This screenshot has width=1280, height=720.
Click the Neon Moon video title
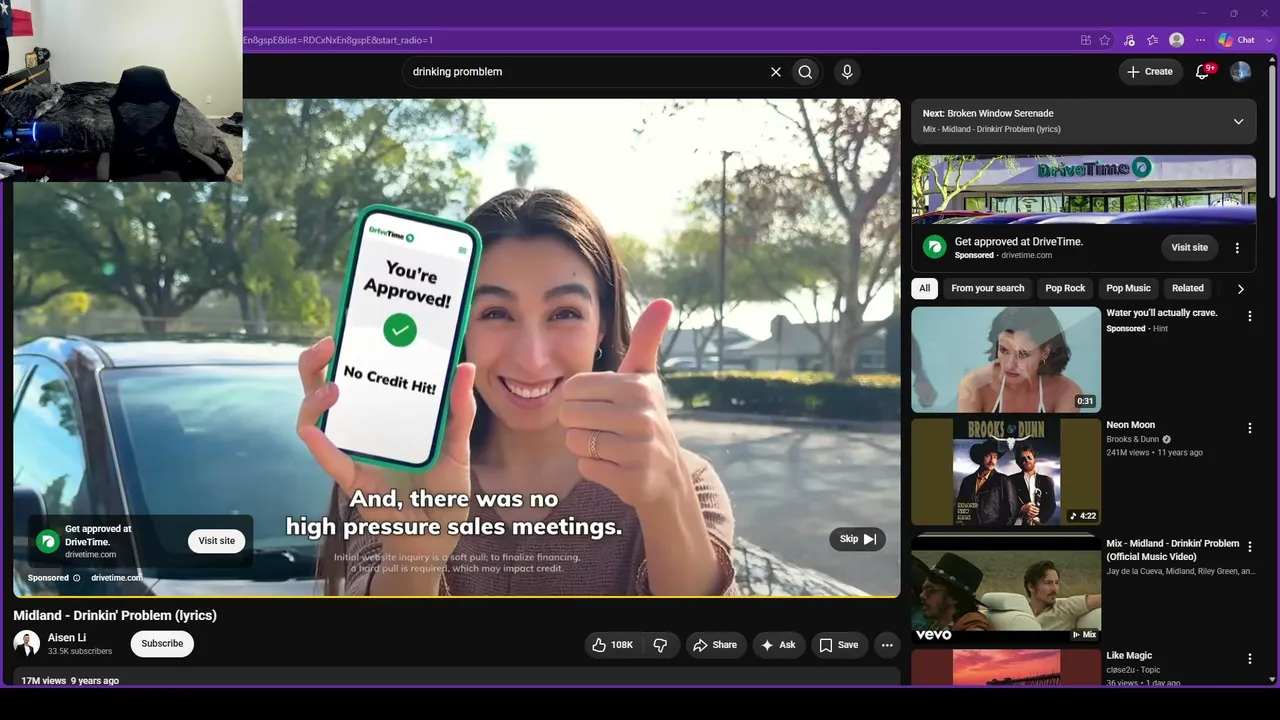pos(1130,425)
